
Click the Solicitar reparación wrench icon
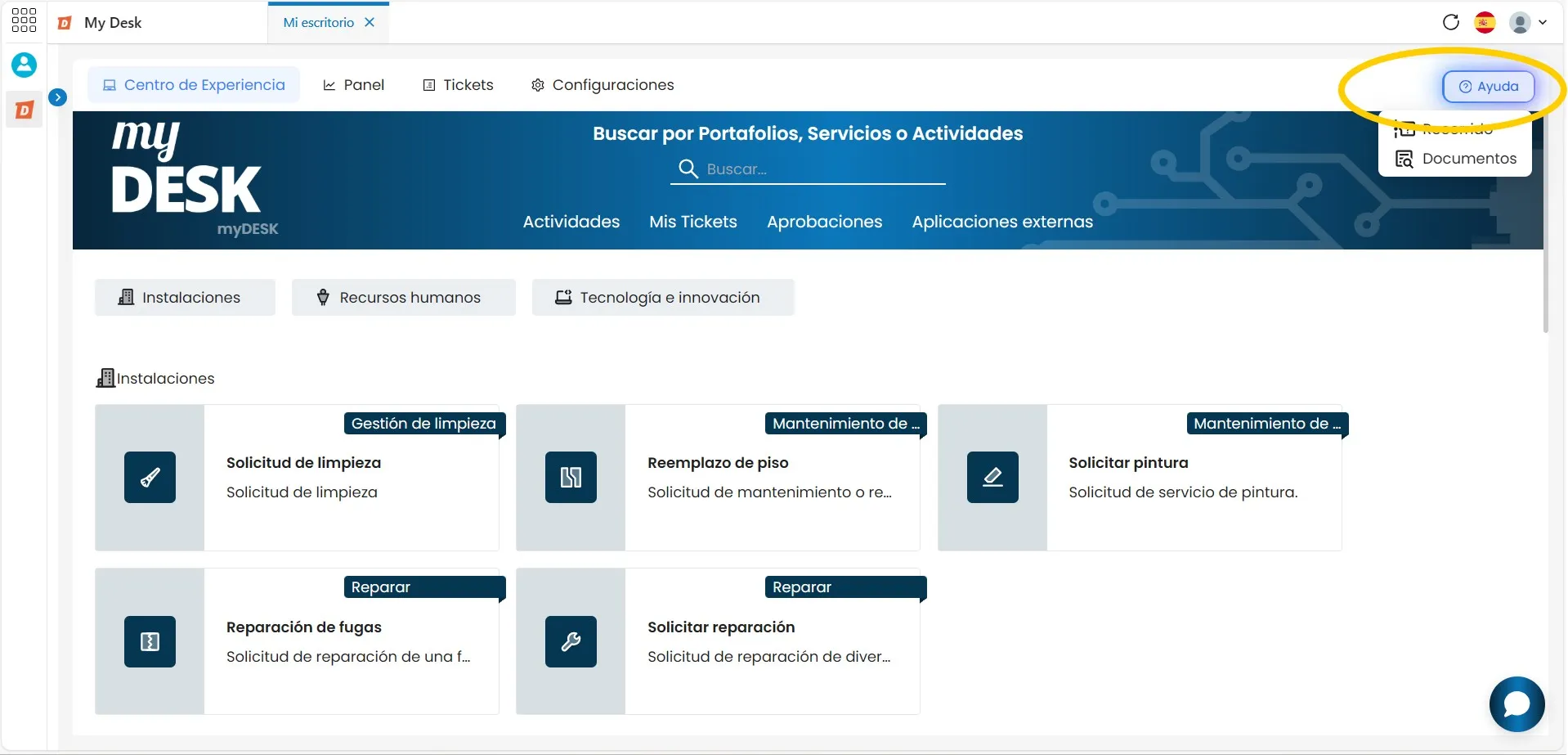point(571,641)
